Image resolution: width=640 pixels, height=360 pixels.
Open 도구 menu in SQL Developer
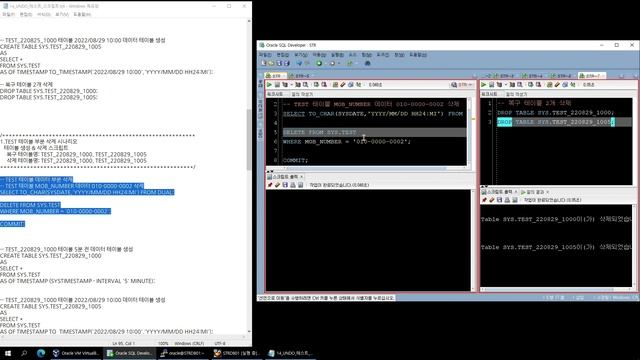(x=382, y=55)
